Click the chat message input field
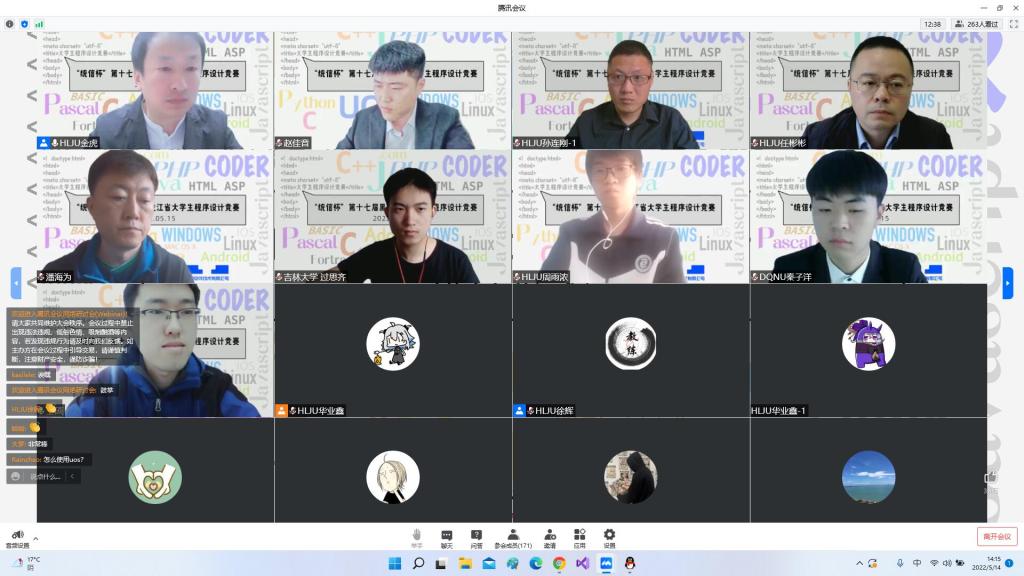 (44, 477)
